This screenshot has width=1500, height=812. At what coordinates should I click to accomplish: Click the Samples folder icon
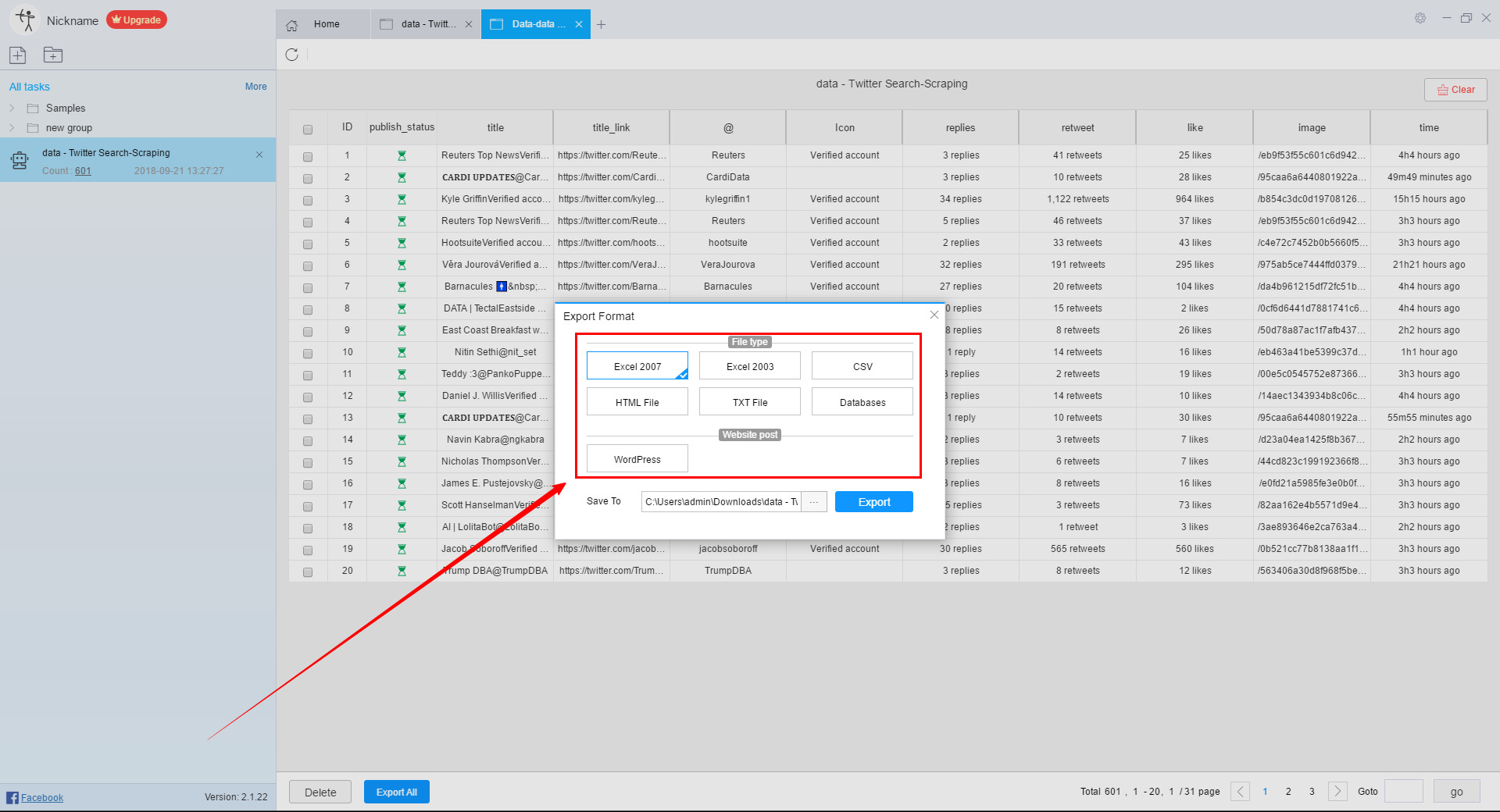(x=33, y=108)
